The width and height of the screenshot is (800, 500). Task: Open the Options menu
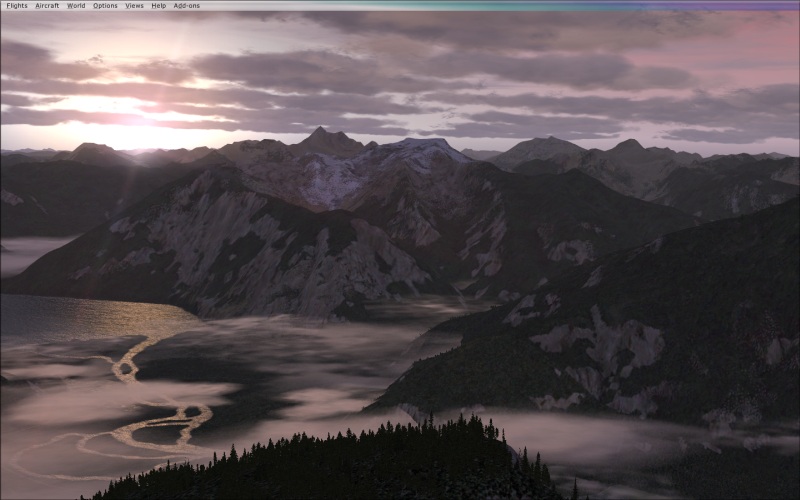coord(105,6)
